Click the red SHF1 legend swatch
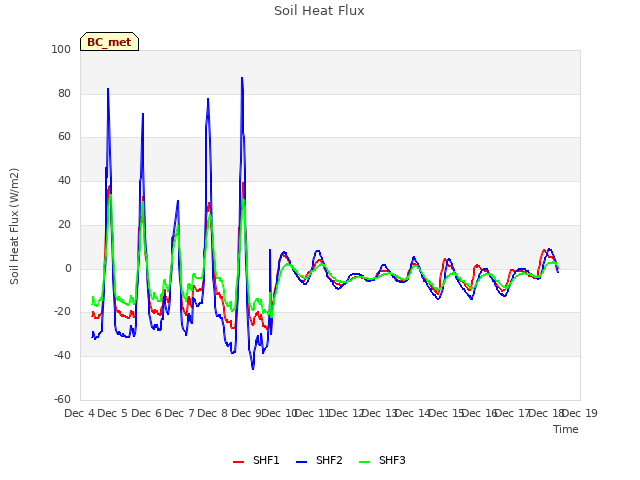The image size is (640, 480). pos(238,462)
